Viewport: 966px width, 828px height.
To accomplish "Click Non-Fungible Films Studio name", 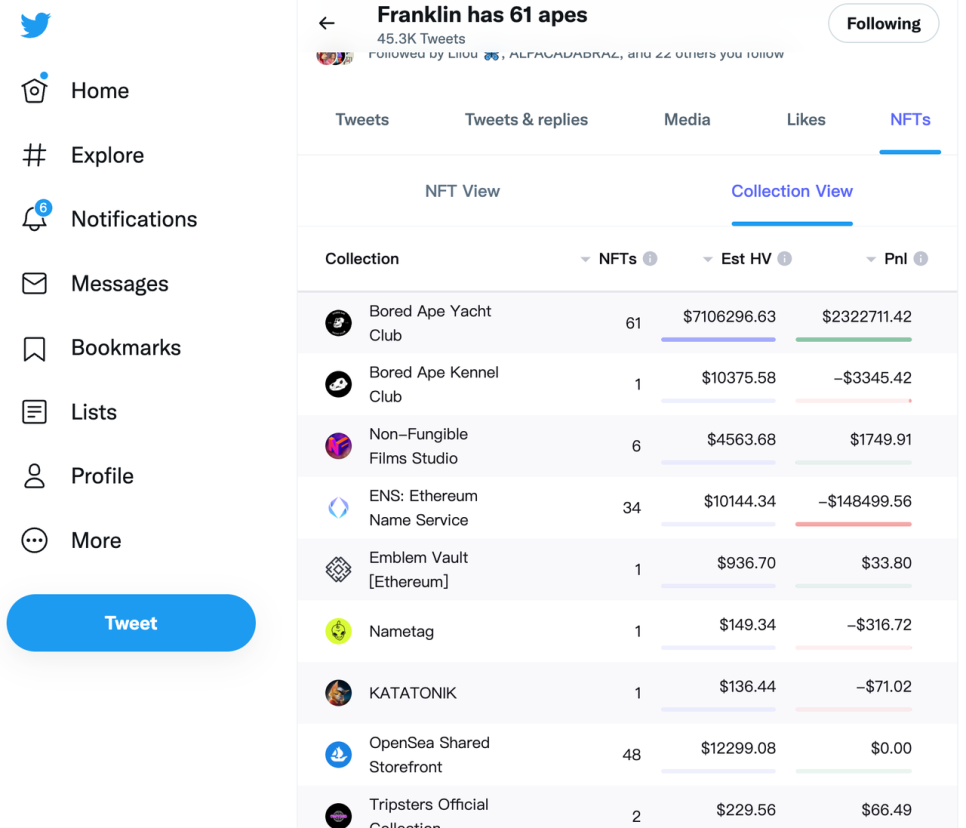I will click(x=418, y=446).
